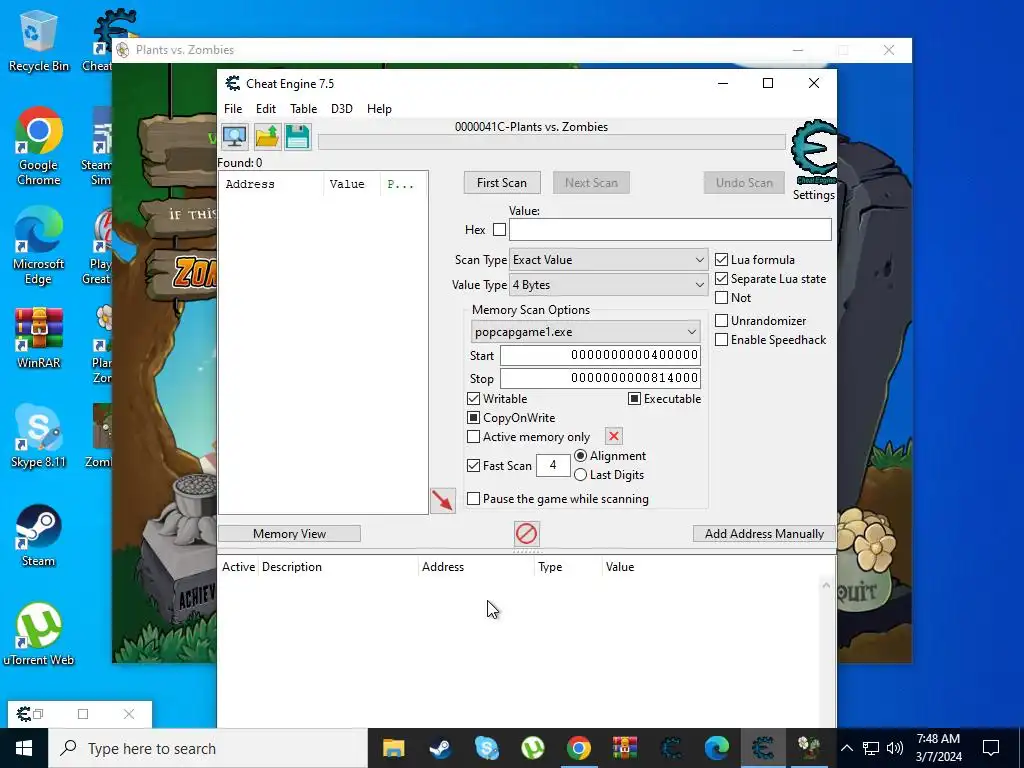Image resolution: width=1024 pixels, height=768 pixels.
Task: Open the notification center icon
Action: pos(991,748)
